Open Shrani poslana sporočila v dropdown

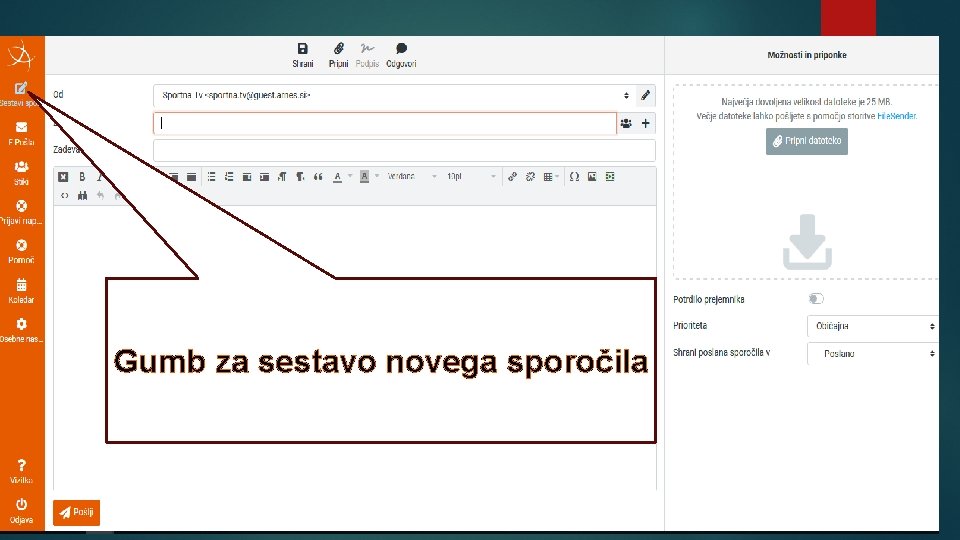pyautogui.click(x=872, y=353)
